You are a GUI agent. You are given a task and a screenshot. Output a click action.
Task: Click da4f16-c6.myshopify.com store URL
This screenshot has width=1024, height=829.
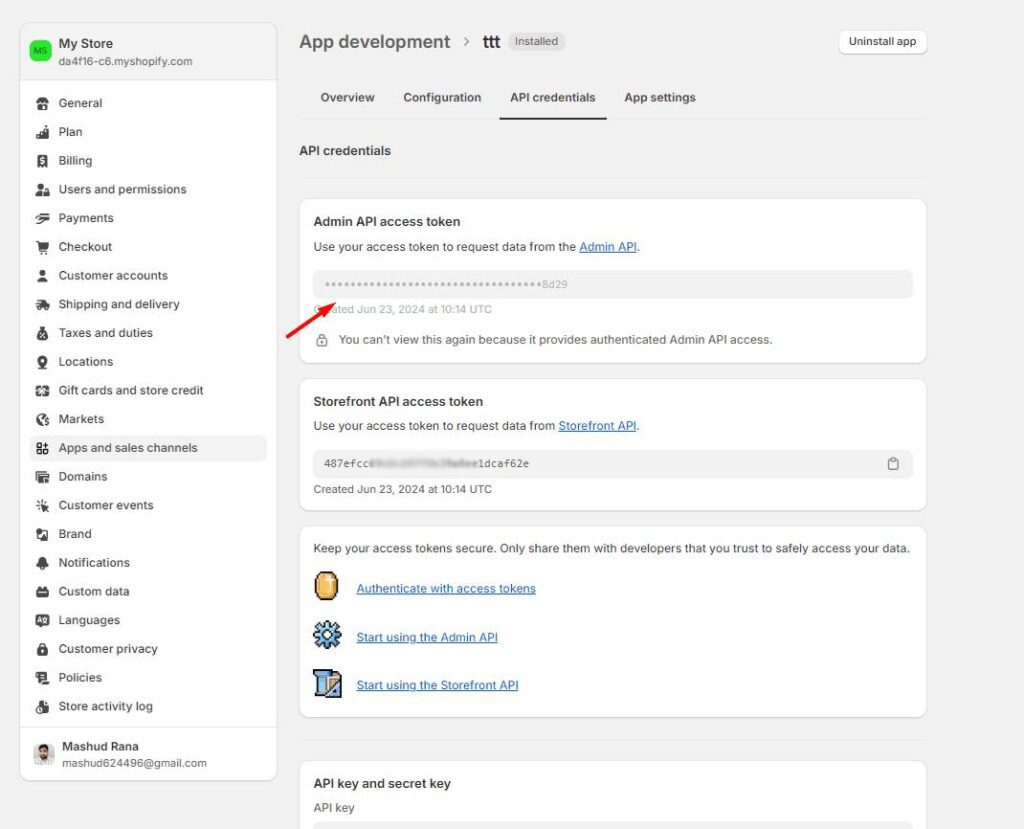[x=125, y=61]
